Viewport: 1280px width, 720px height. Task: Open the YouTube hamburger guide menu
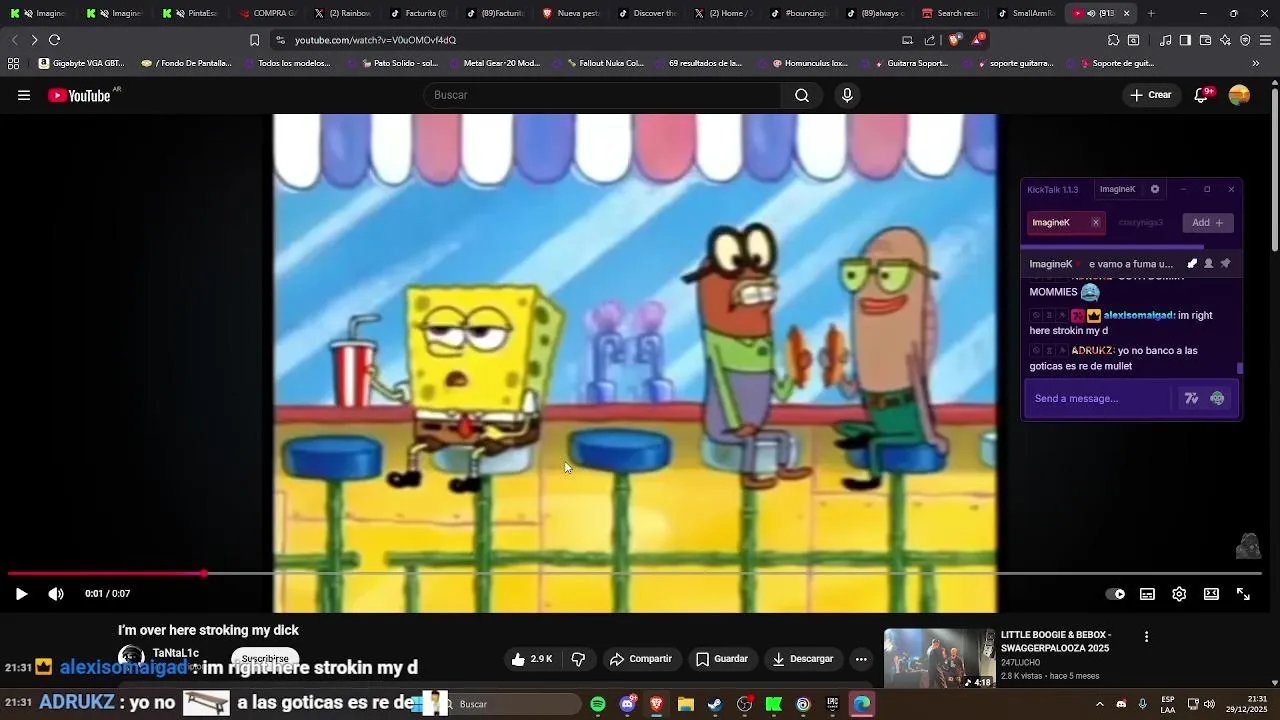(x=24, y=96)
